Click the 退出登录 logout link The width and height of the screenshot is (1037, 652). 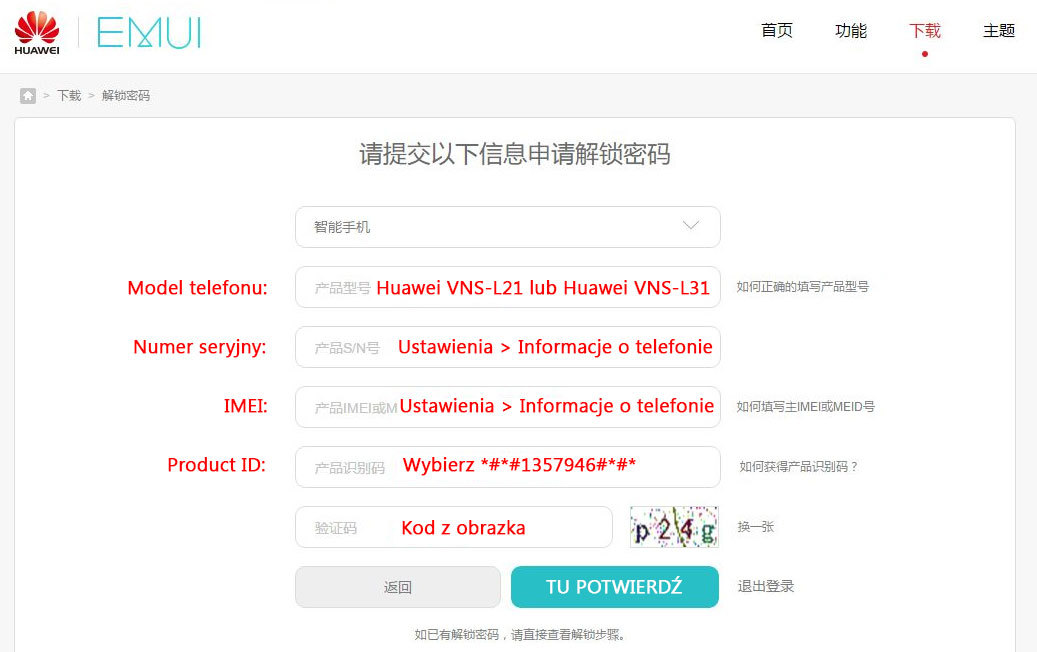point(766,587)
